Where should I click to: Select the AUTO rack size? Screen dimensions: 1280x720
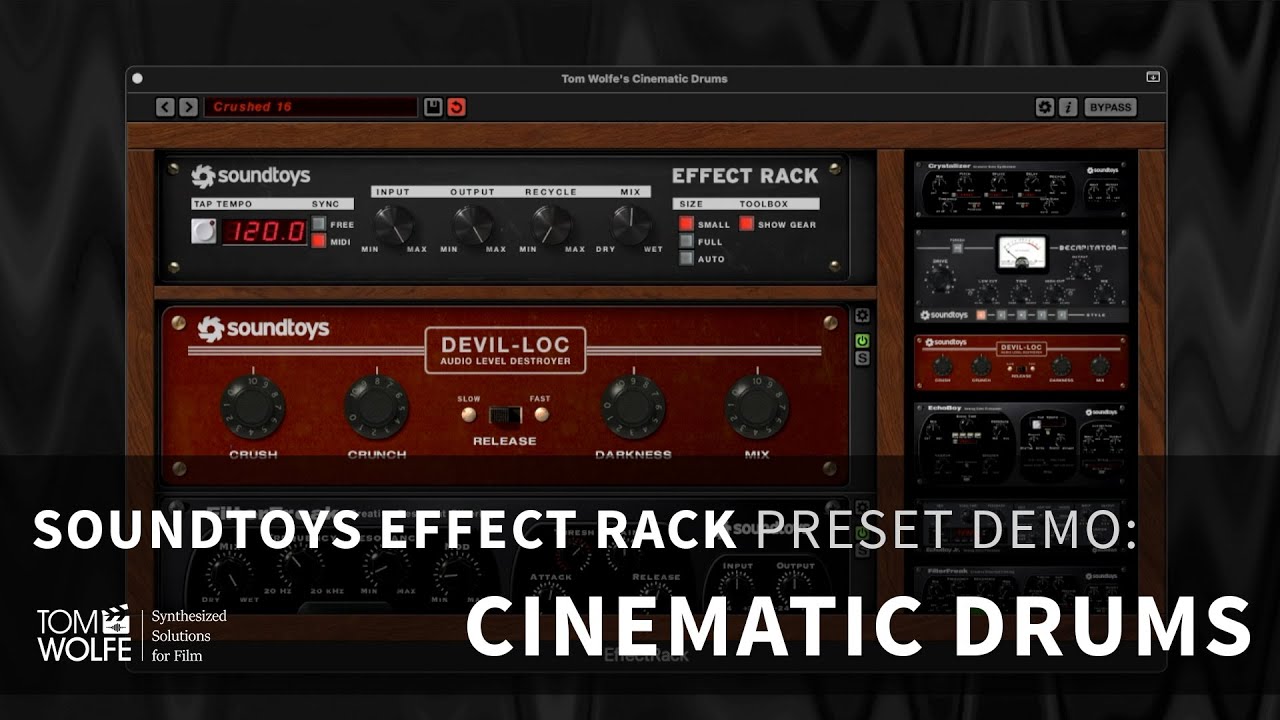686,258
